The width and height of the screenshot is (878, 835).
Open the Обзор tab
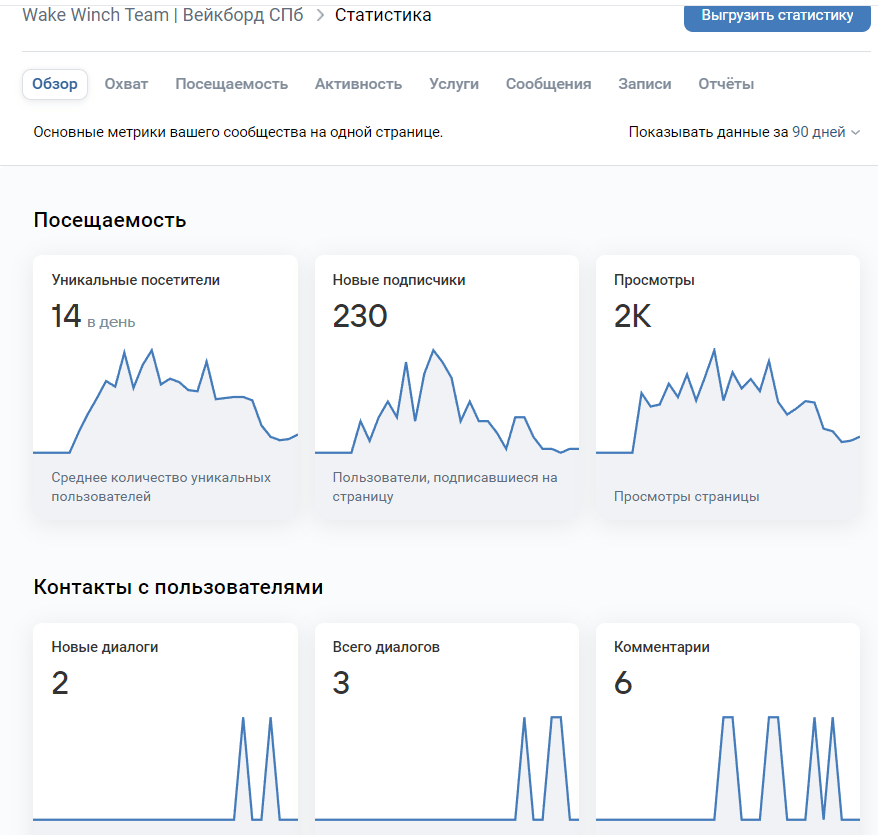click(x=55, y=84)
